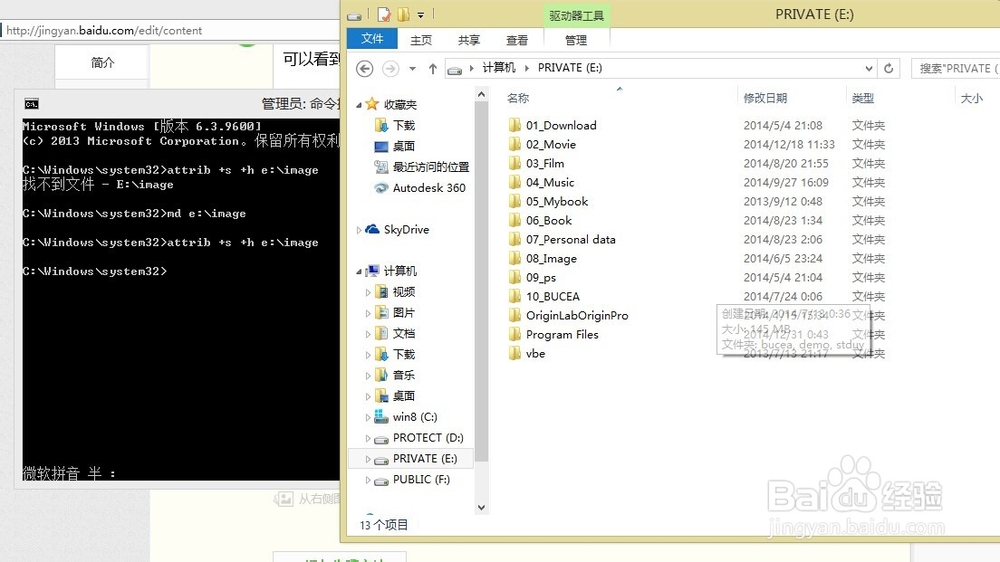The height and width of the screenshot is (562, 1000).
Task: Select 桌面 under favorites
Action: coord(404,146)
